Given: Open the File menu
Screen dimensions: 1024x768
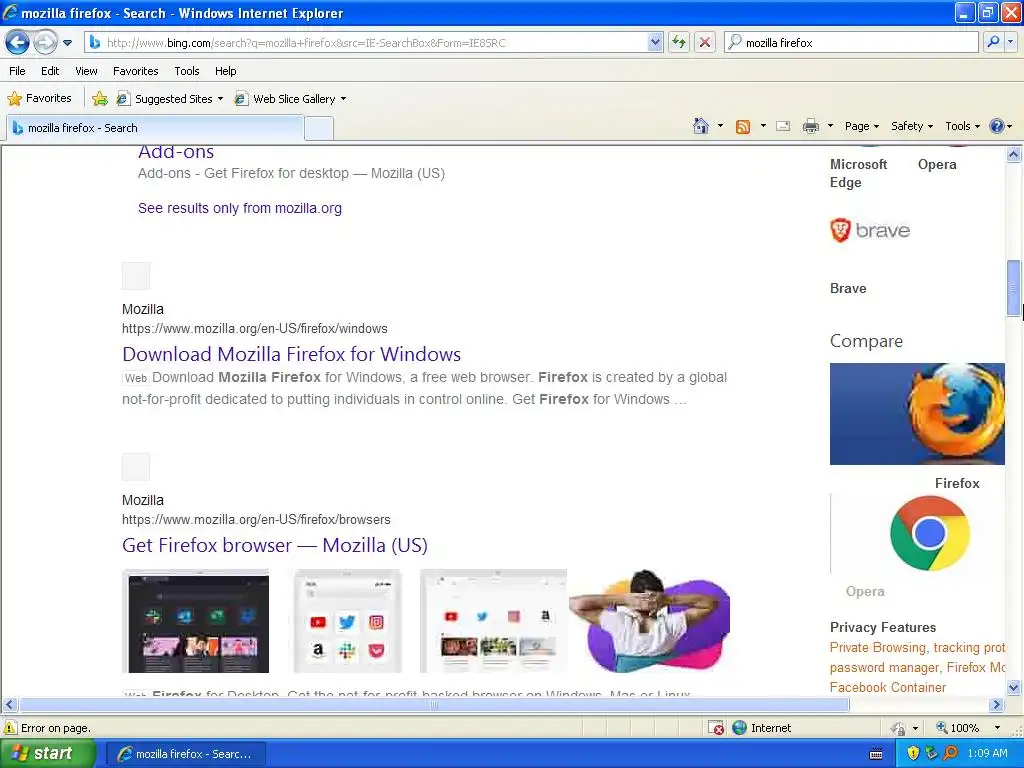Looking at the screenshot, I should (18, 71).
